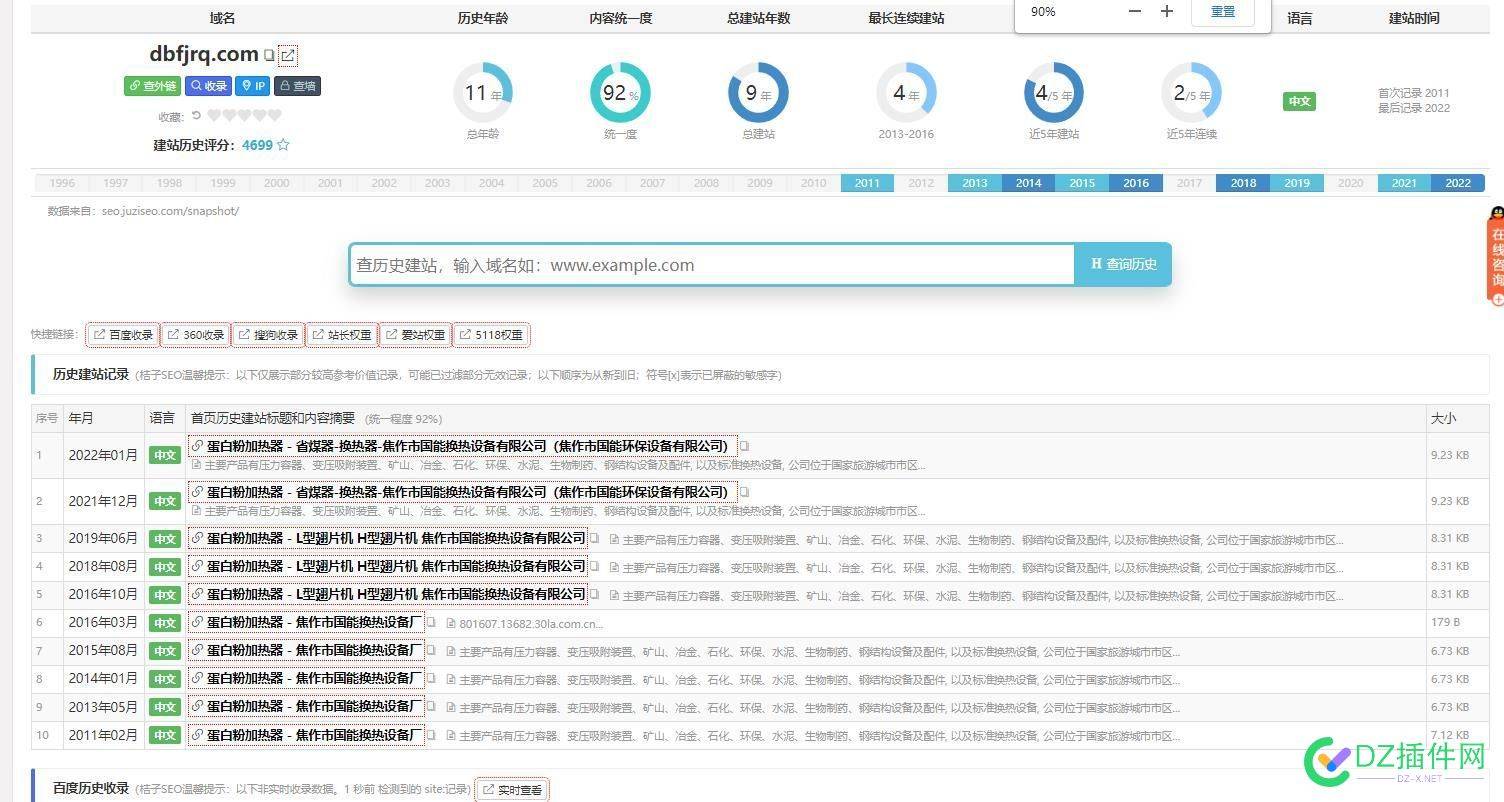Open 搜狗收录 quick link
This screenshot has width=1504, height=802.
point(268,335)
